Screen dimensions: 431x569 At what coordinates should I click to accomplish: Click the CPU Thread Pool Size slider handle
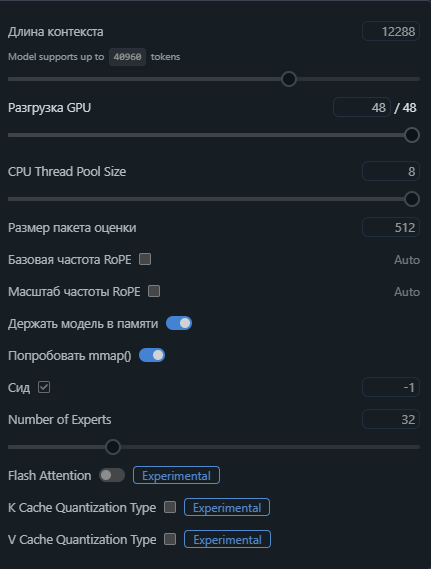click(x=412, y=199)
